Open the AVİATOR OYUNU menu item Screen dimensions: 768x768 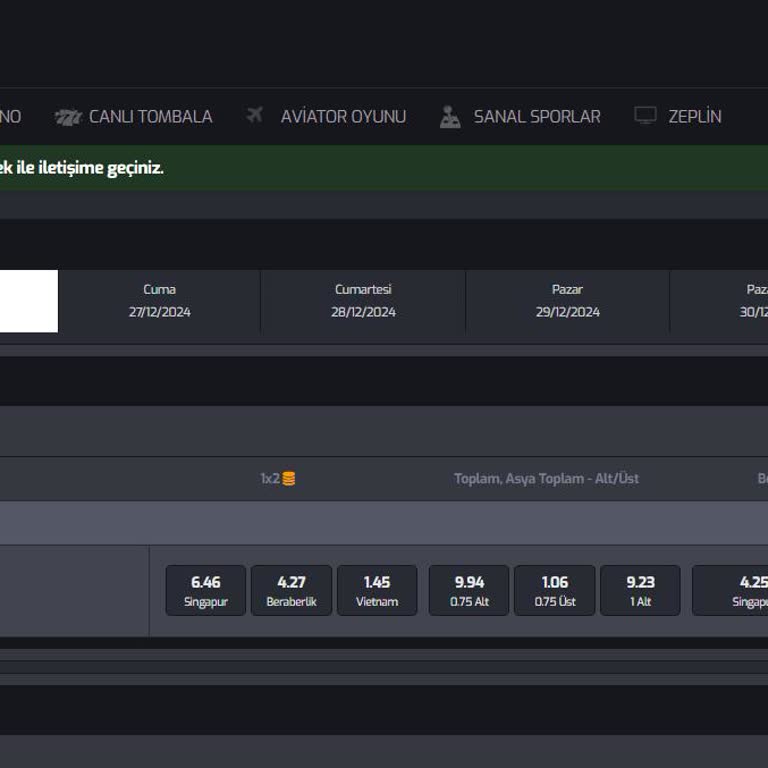343,117
